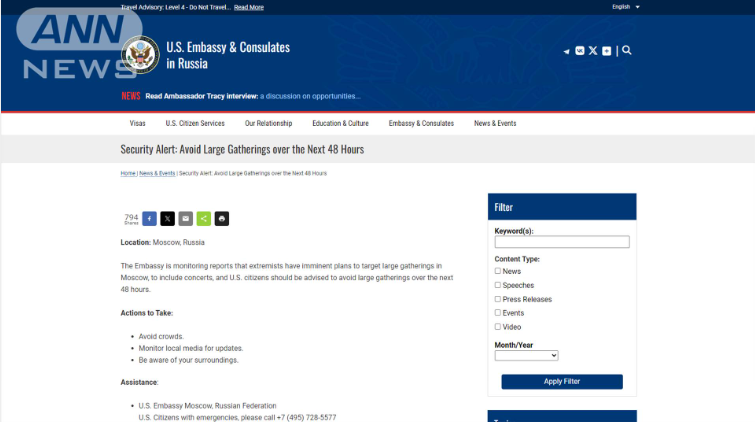Open the Telegram channel arrow icon
755x422 pixels.
click(566, 51)
